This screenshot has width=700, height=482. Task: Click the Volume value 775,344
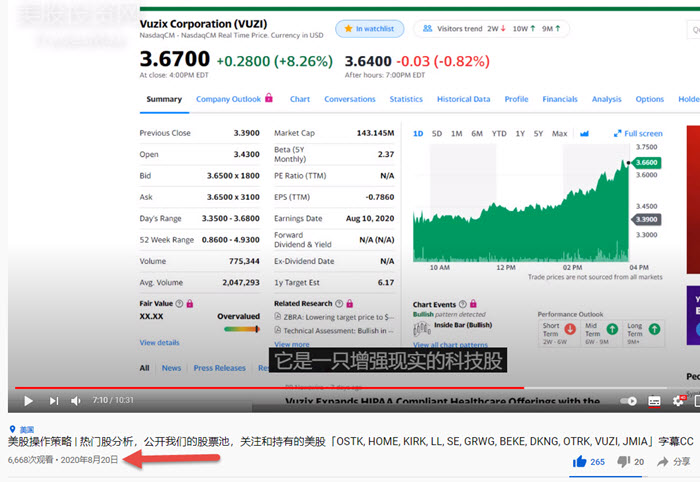(244, 261)
